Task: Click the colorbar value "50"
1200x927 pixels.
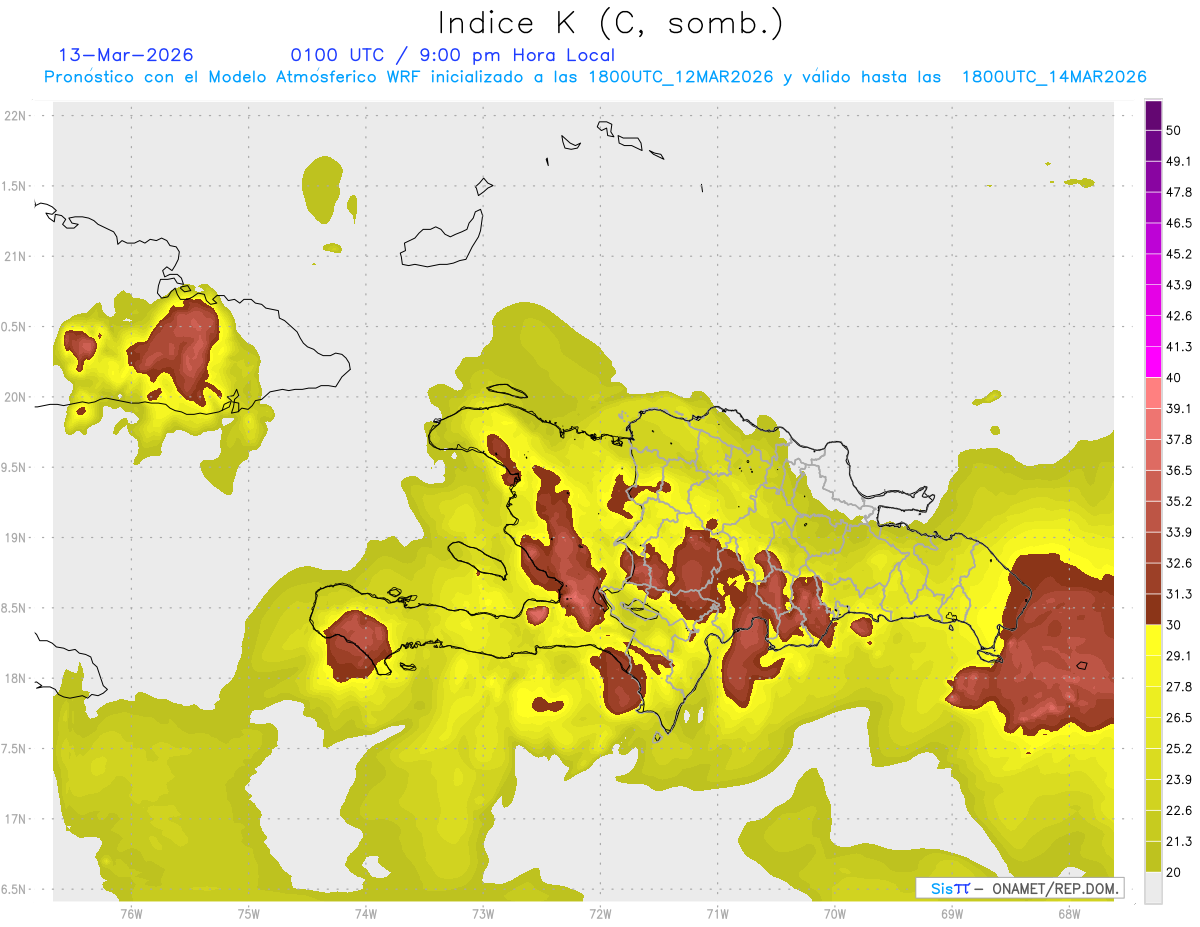Action: pyautogui.click(x=1174, y=130)
